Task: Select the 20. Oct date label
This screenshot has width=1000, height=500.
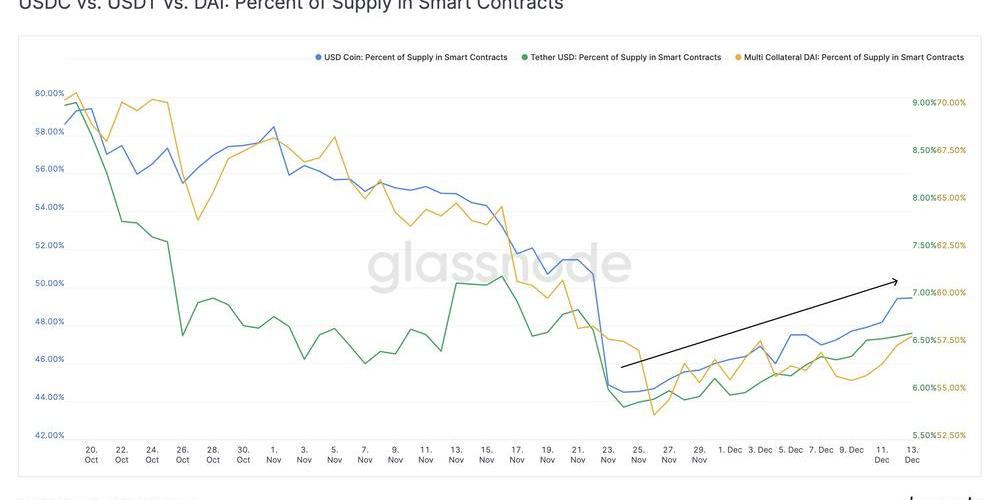Action: tap(91, 454)
